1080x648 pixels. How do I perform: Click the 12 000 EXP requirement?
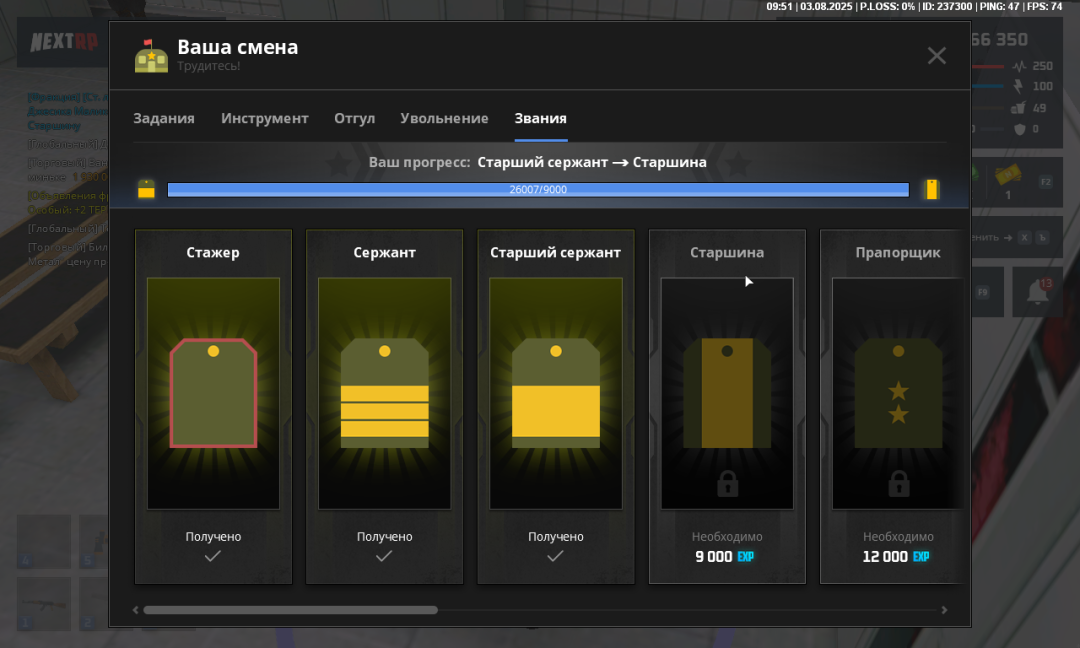896,556
